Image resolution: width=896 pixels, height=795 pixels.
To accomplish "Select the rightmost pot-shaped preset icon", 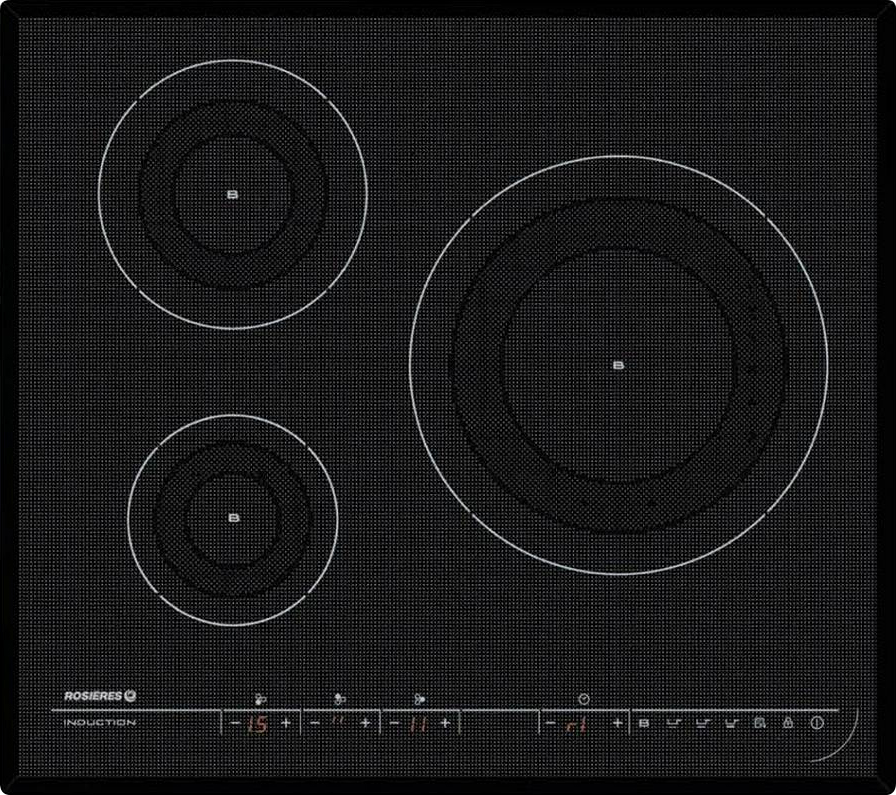I will [x=730, y=722].
